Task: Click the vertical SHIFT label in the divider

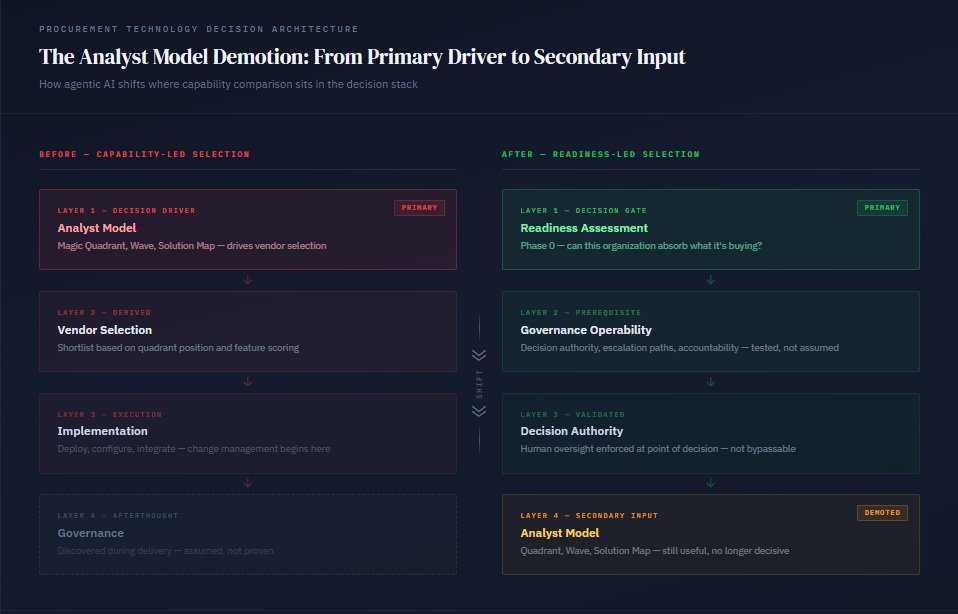Action: coord(479,383)
